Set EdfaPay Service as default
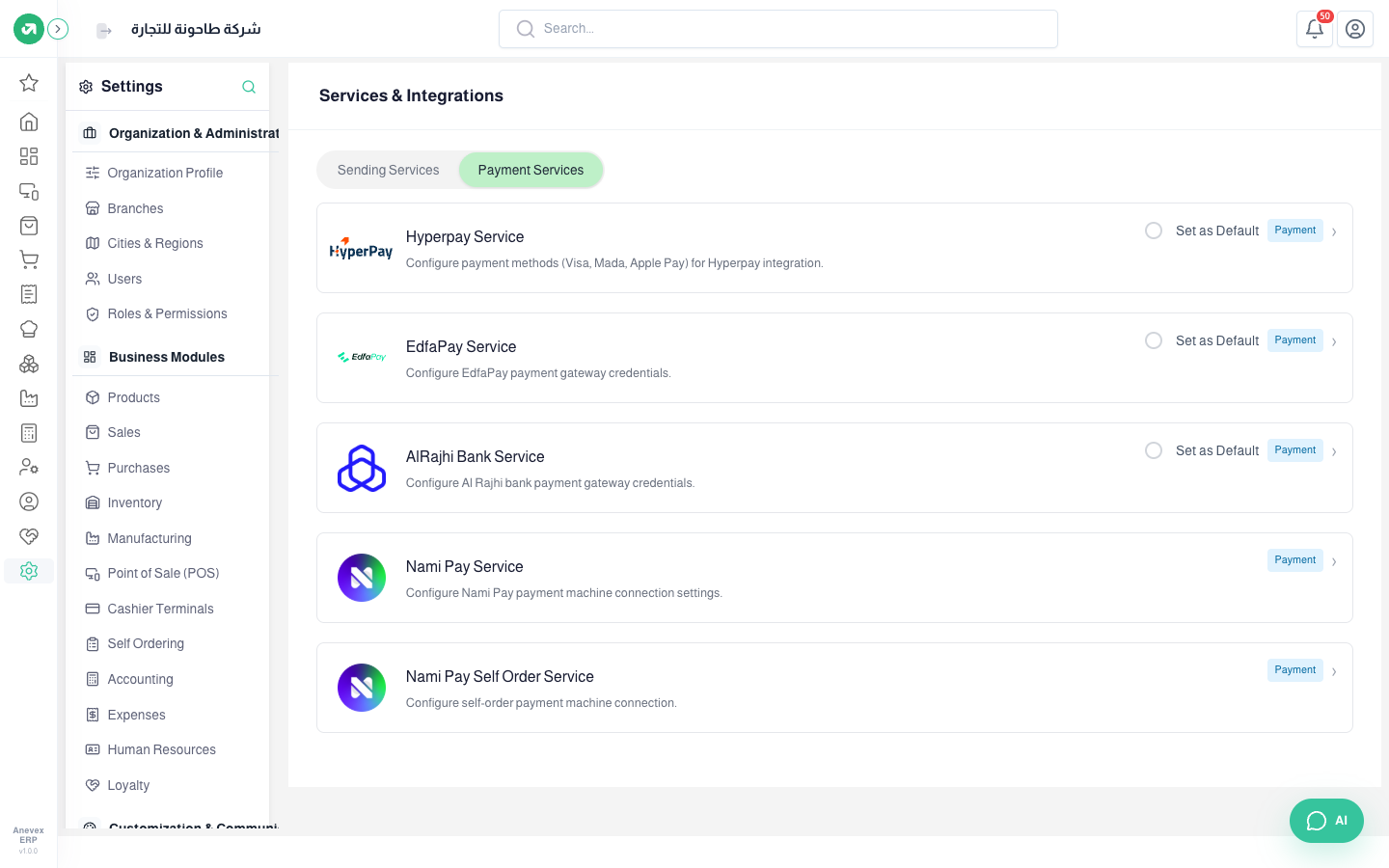 [x=1154, y=340]
